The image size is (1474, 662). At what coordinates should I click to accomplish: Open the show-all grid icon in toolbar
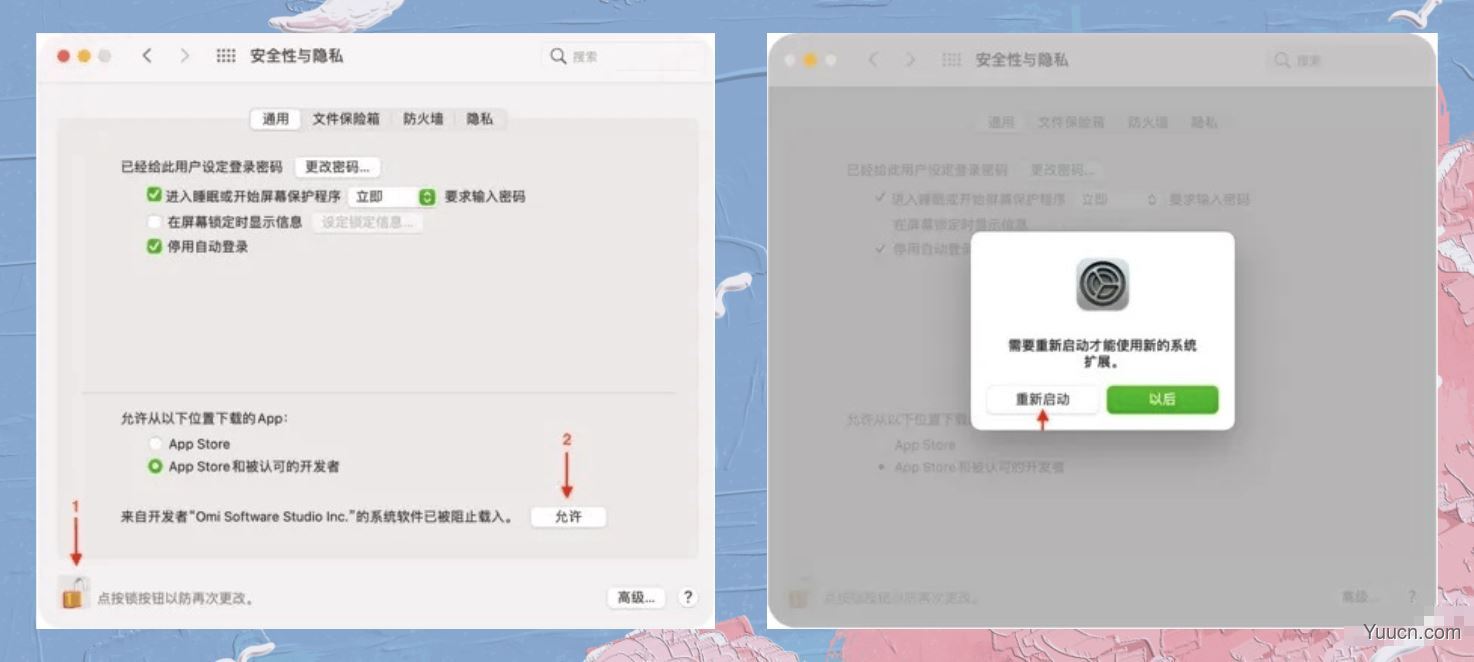(227, 56)
